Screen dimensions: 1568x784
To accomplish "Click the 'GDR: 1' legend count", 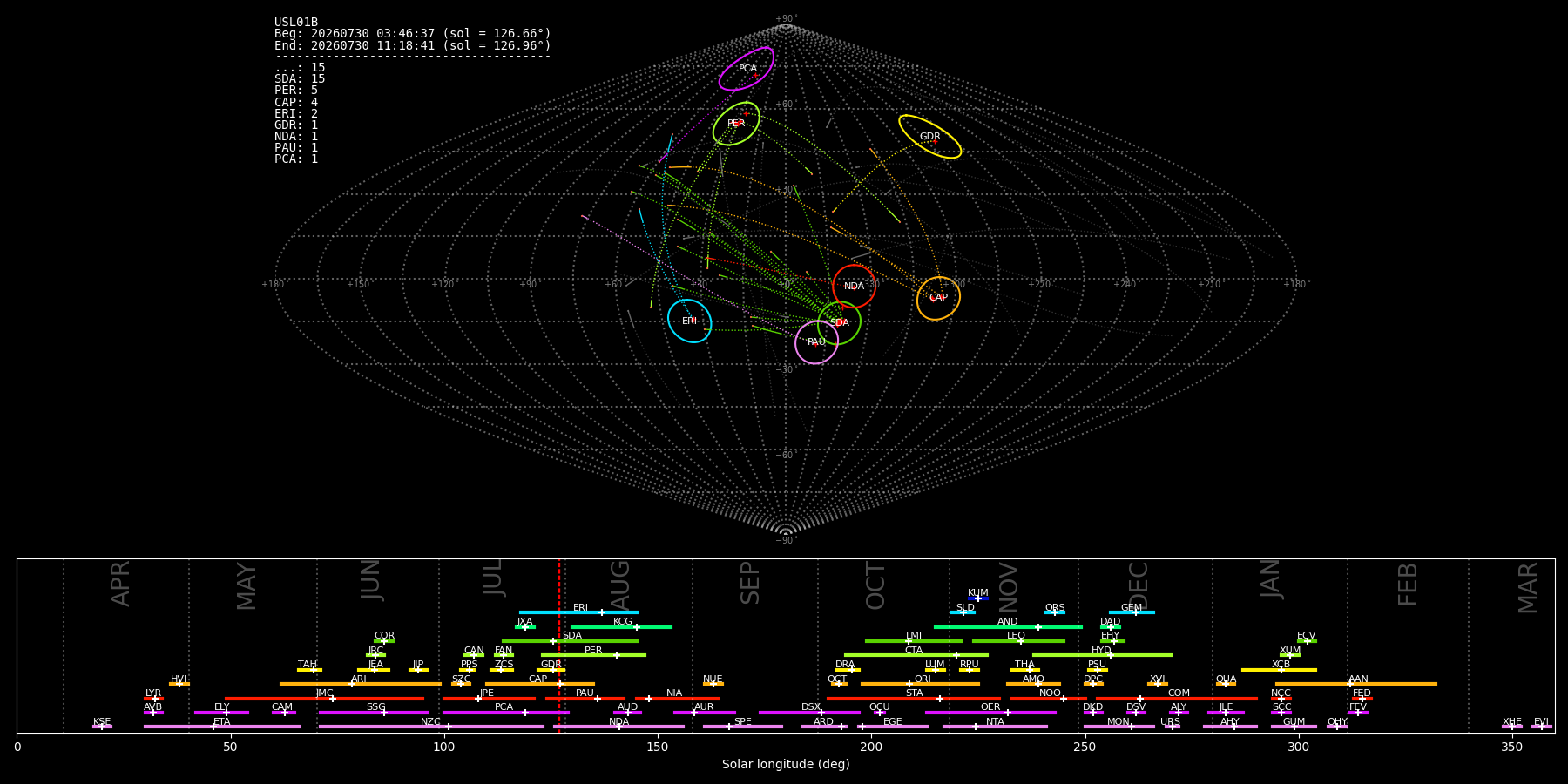I will click(x=296, y=125).
